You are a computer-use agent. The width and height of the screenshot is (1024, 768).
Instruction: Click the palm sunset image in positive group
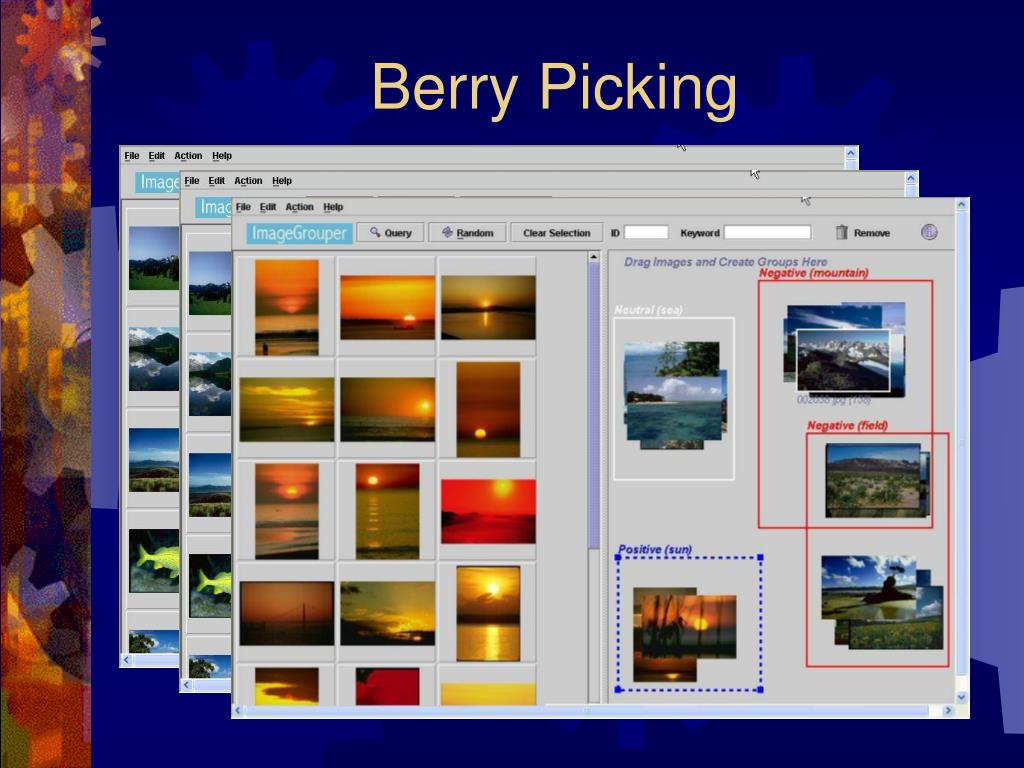click(689, 626)
